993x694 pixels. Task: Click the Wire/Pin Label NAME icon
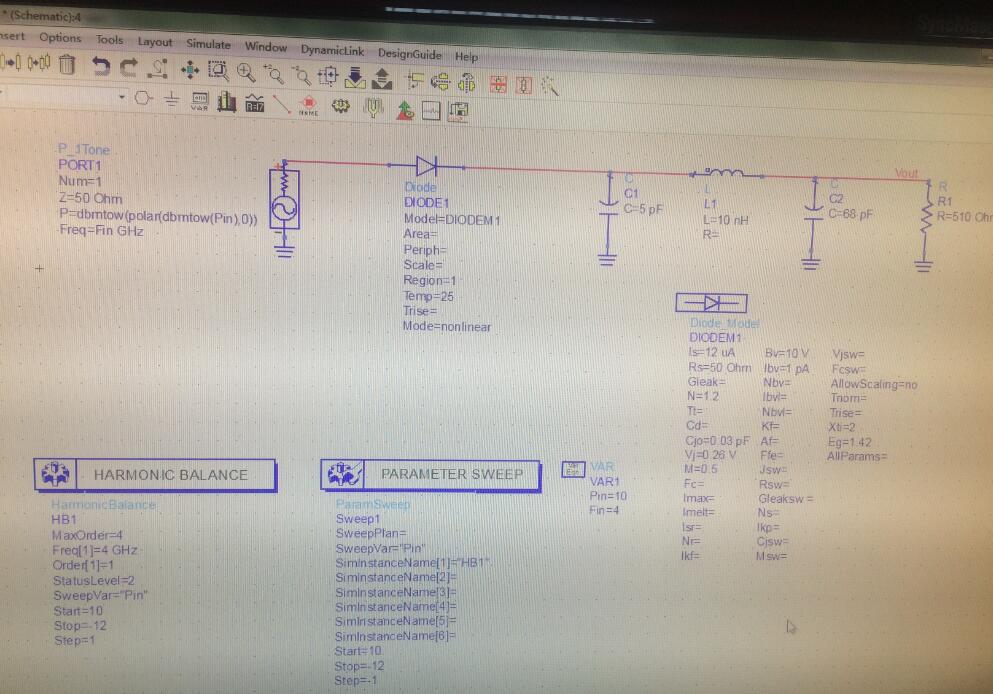(308, 106)
